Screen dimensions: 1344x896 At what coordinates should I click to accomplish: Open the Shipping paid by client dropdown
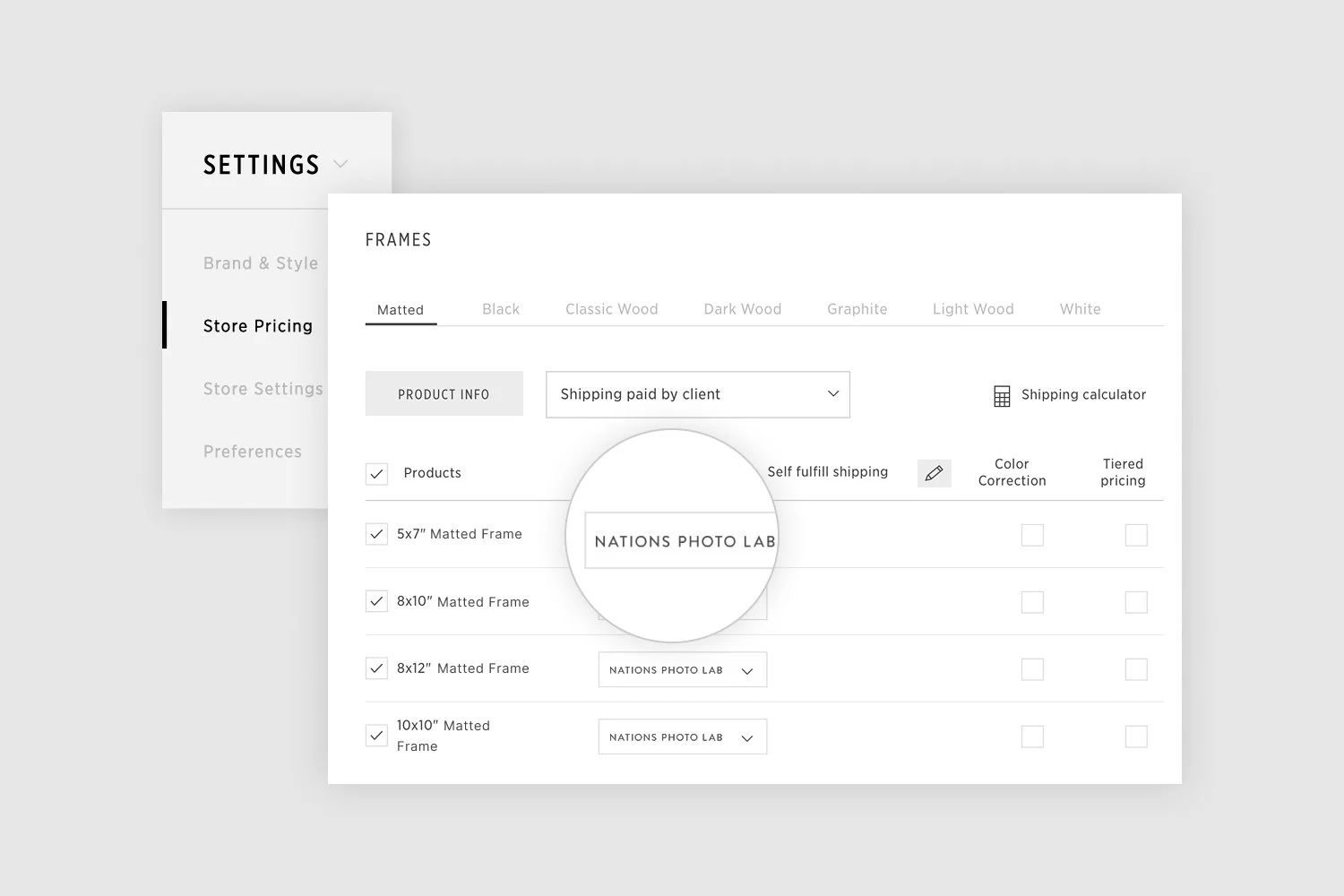pos(698,394)
